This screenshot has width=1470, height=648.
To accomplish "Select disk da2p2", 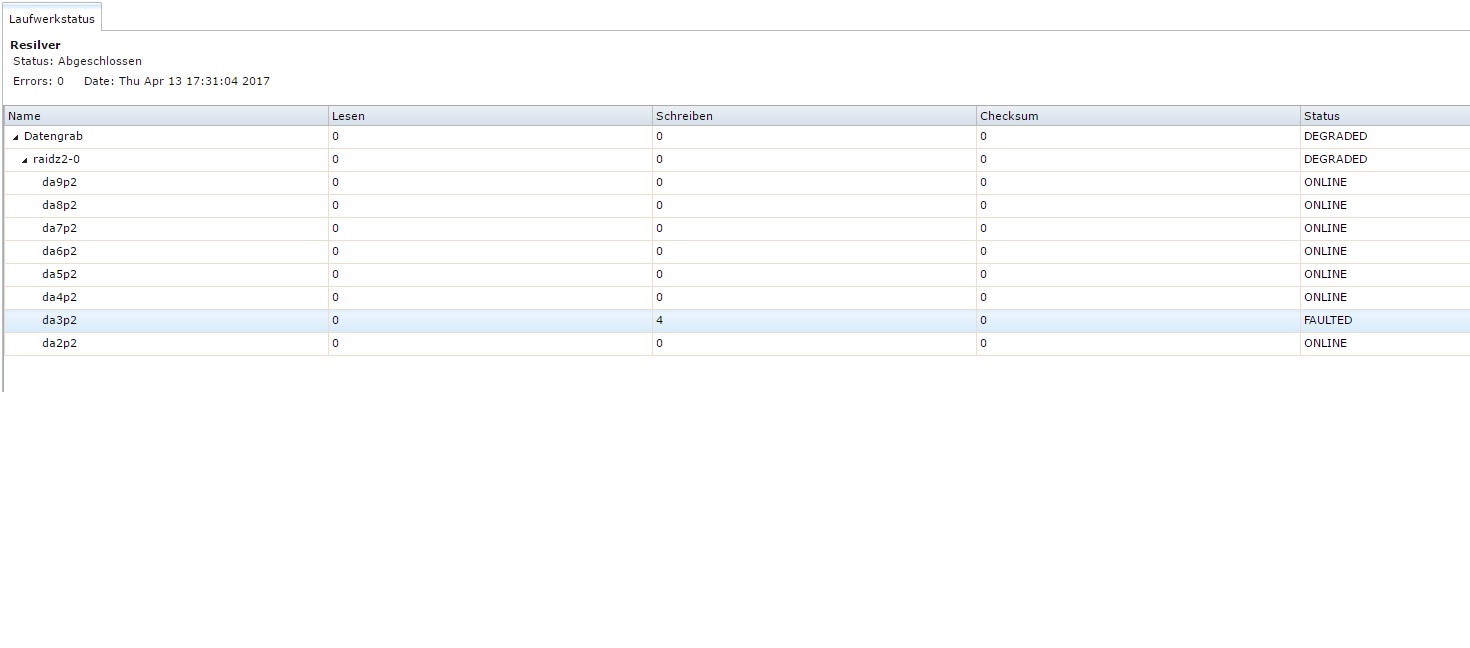I will click(x=59, y=343).
